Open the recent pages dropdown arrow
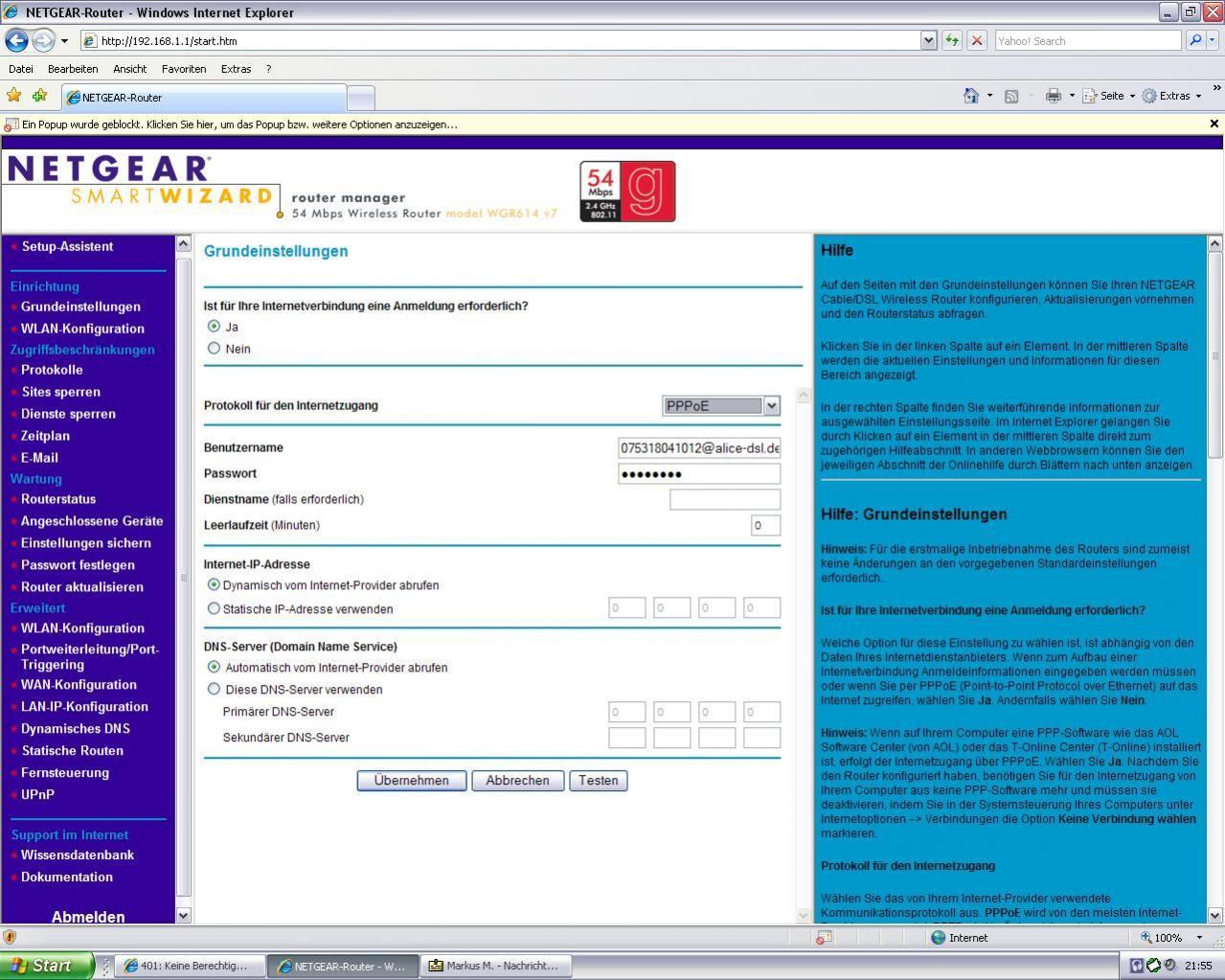 tap(64, 41)
